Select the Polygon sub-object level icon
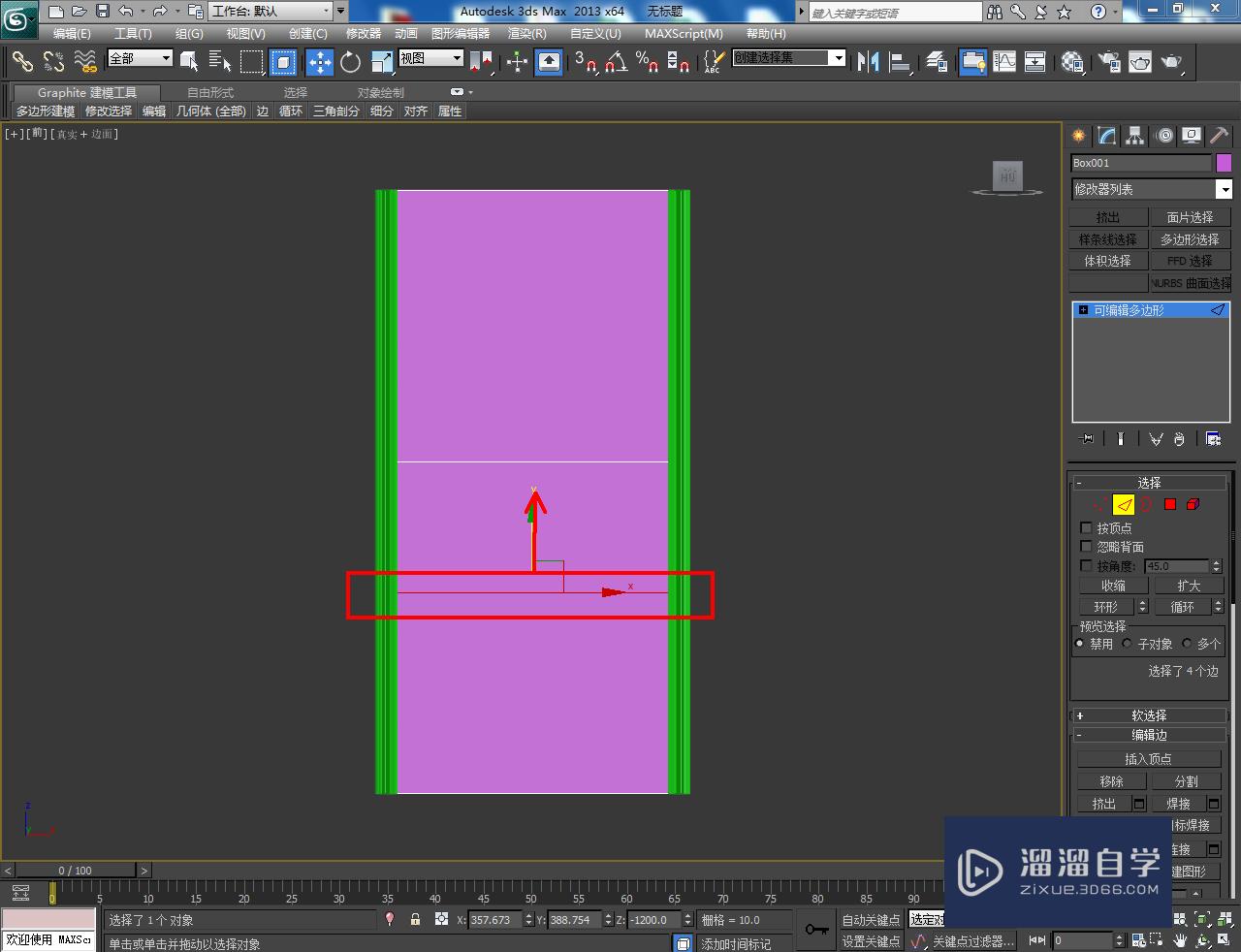Screen dimensions: 1241x952 (1170, 504)
